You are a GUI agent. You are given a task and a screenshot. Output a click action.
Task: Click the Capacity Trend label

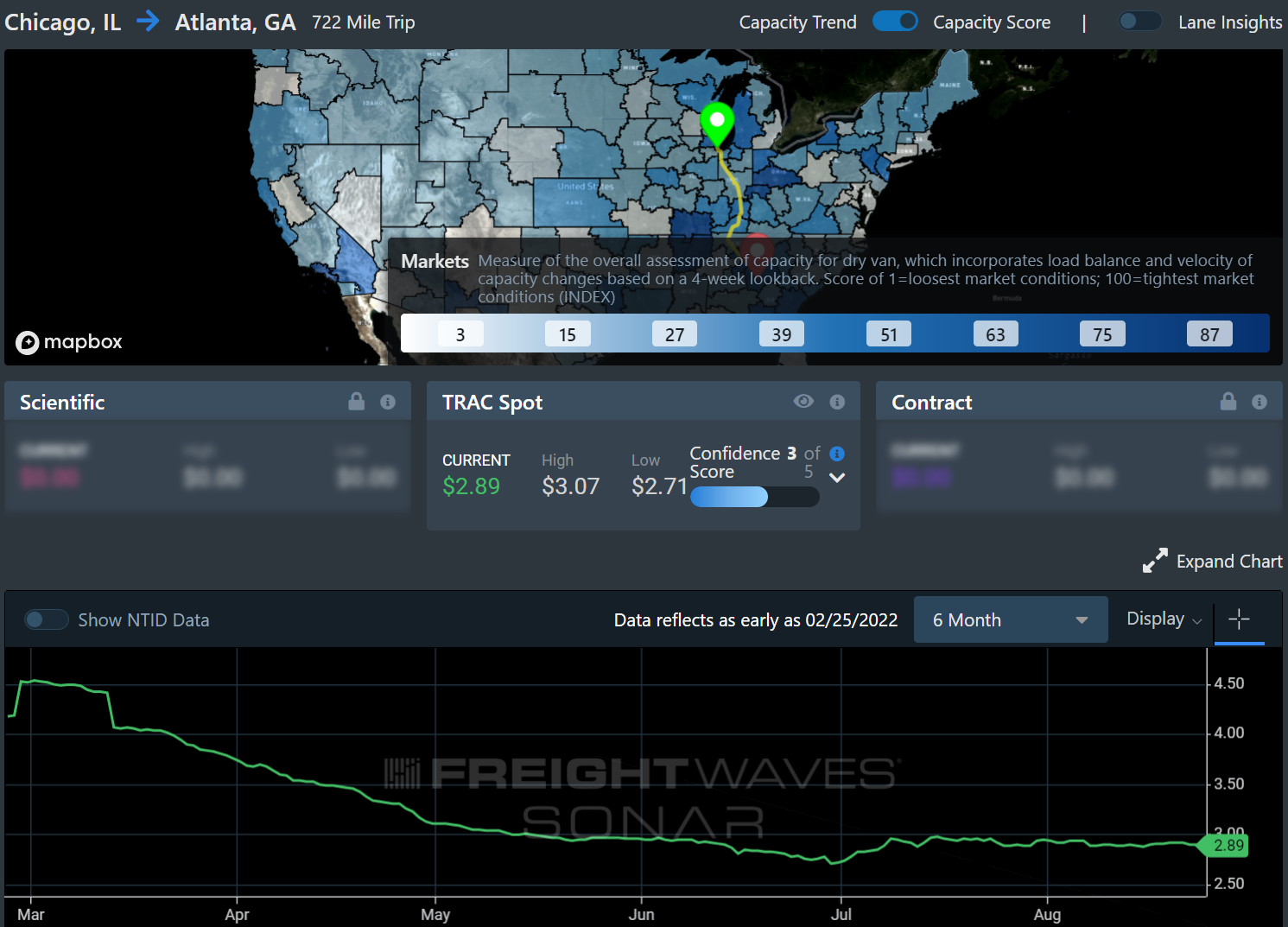pos(797,22)
